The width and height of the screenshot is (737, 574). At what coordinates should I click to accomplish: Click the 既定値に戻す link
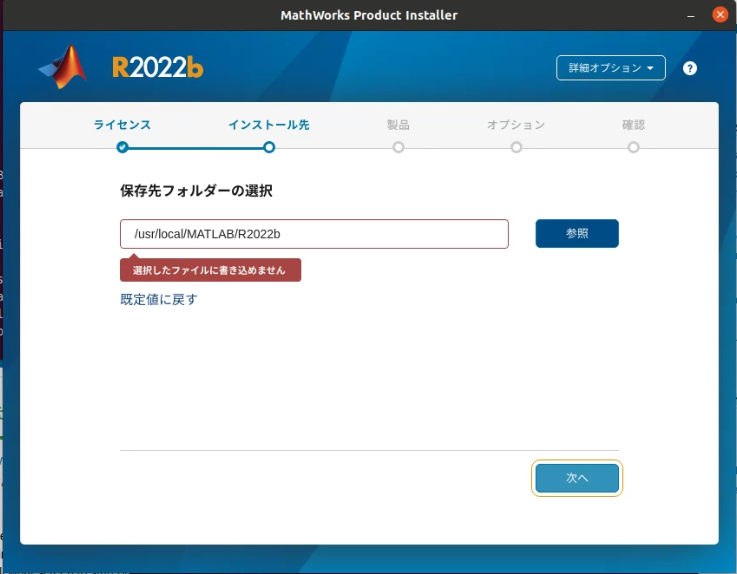159,299
